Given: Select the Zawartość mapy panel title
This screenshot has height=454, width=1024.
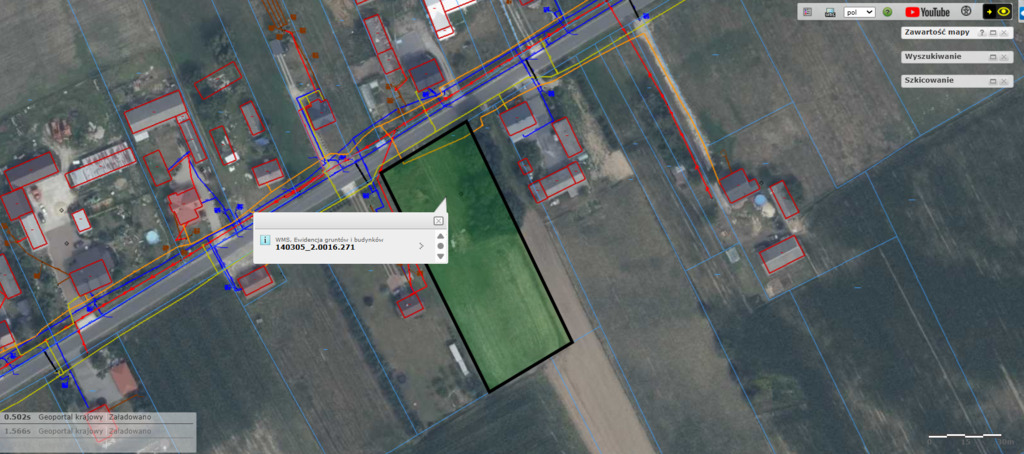Looking at the screenshot, I should pos(936,33).
